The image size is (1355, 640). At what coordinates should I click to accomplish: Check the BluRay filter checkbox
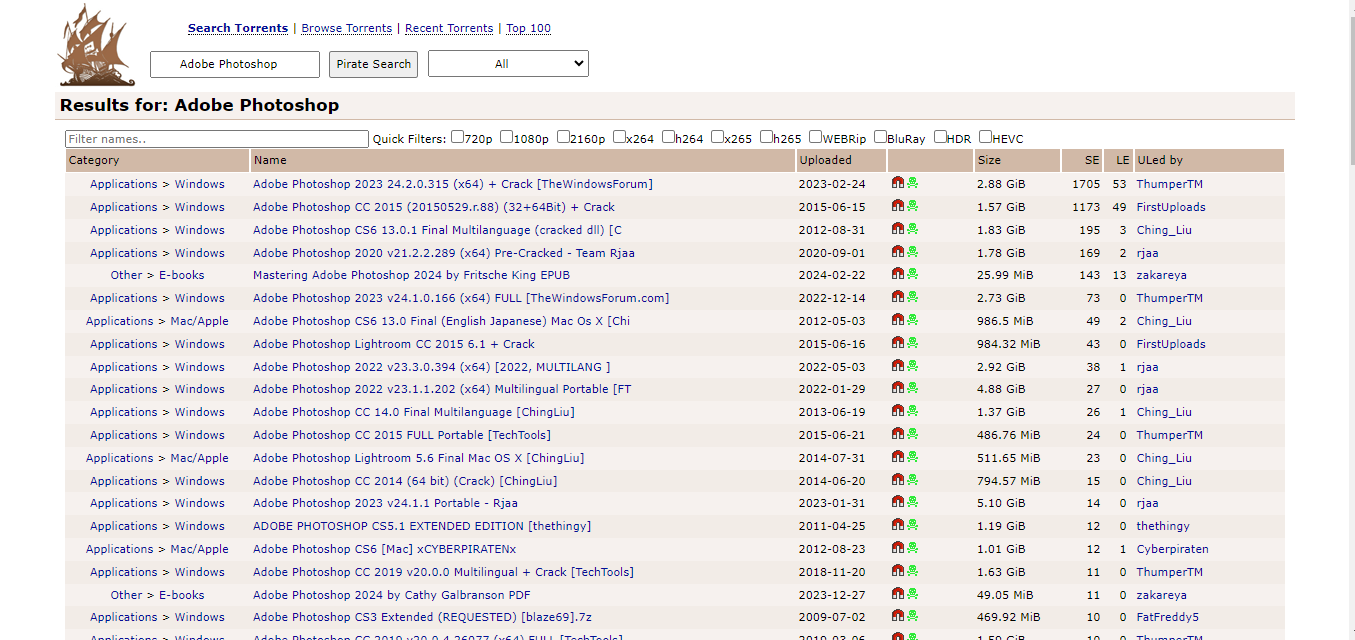tap(880, 137)
